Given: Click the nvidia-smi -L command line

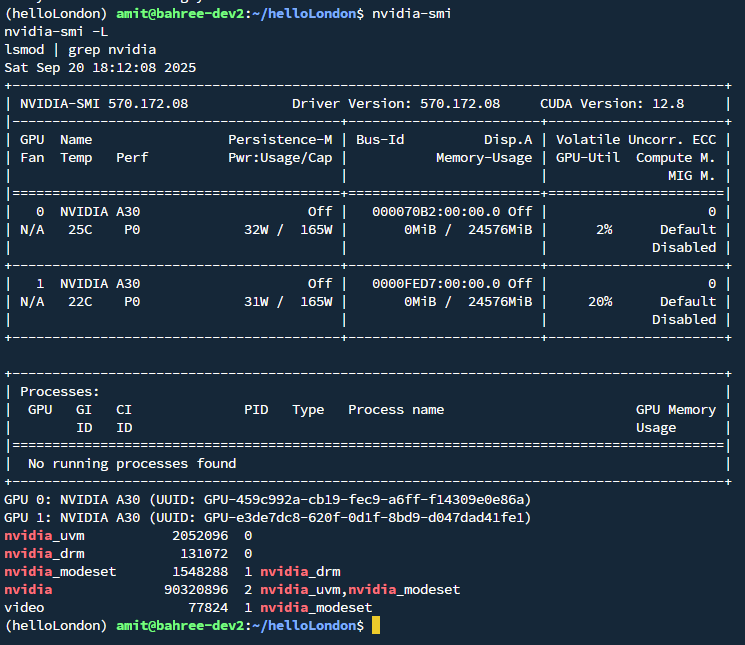Looking at the screenshot, I should click(x=56, y=31).
